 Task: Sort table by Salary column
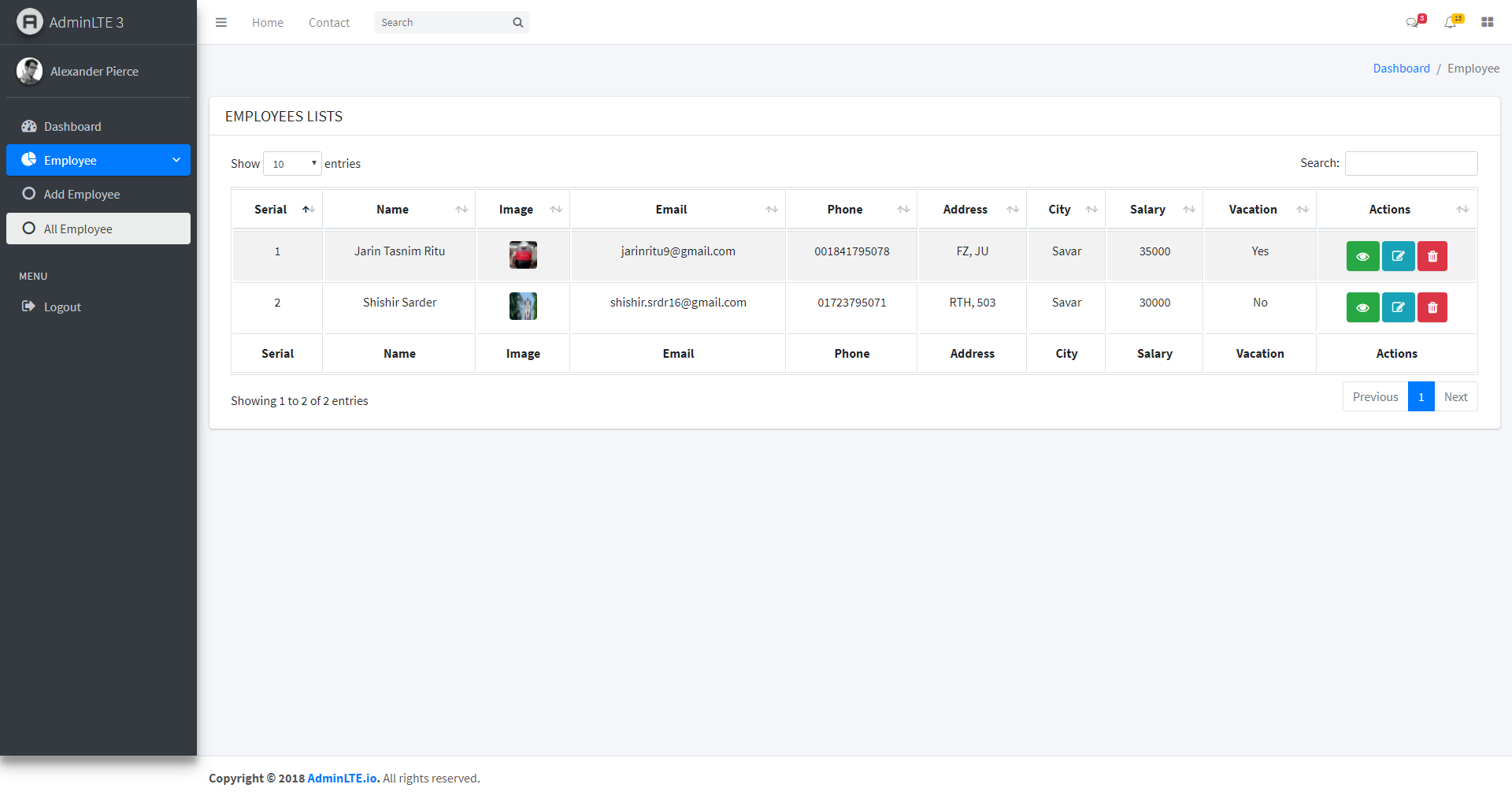[1147, 209]
